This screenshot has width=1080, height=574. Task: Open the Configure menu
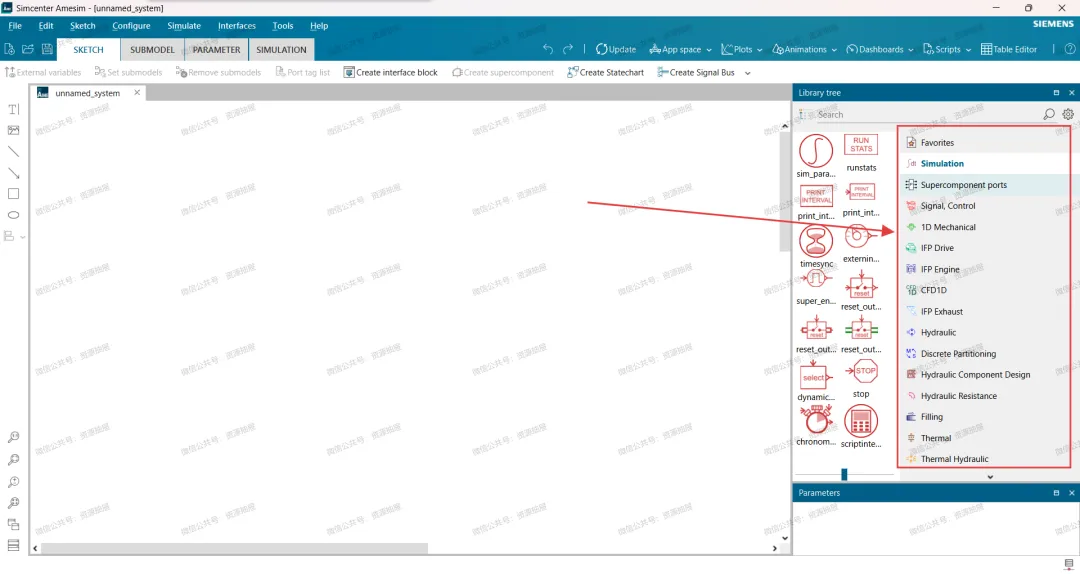coord(131,25)
